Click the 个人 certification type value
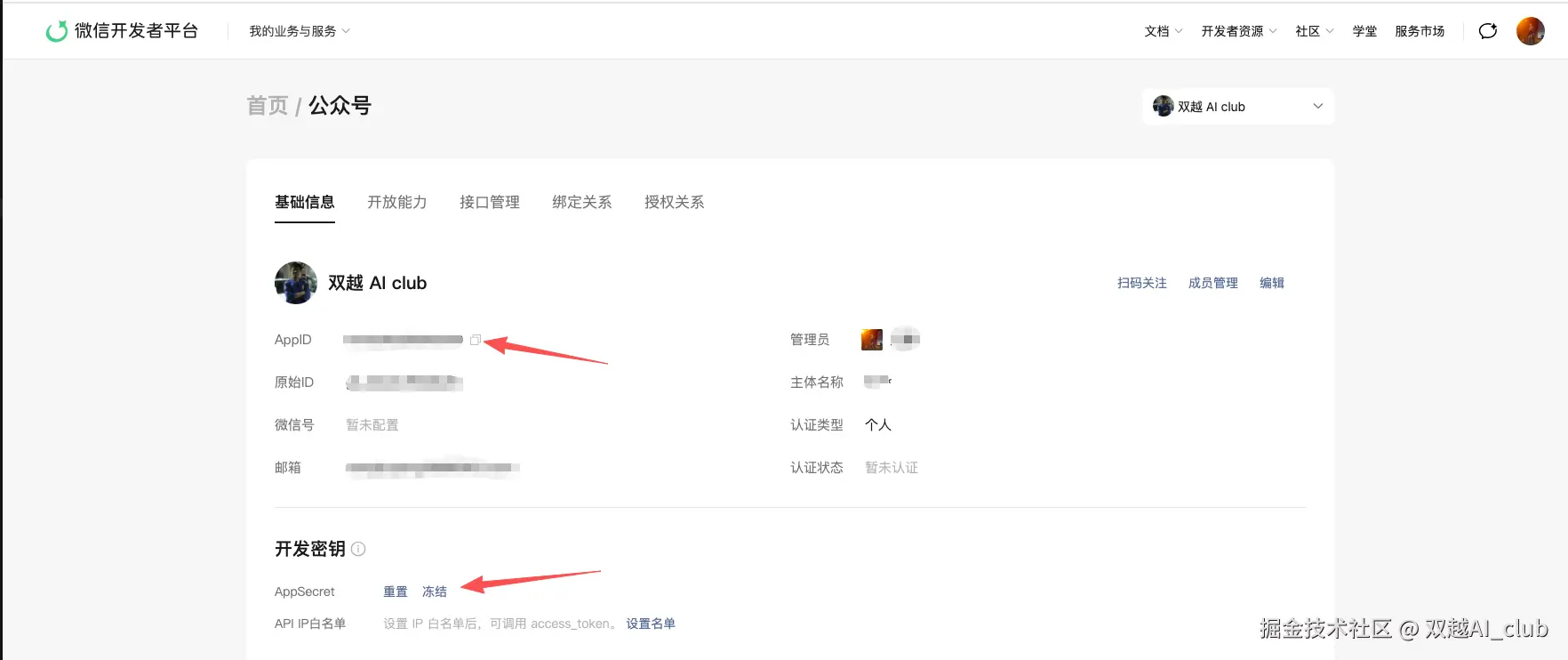 878,425
